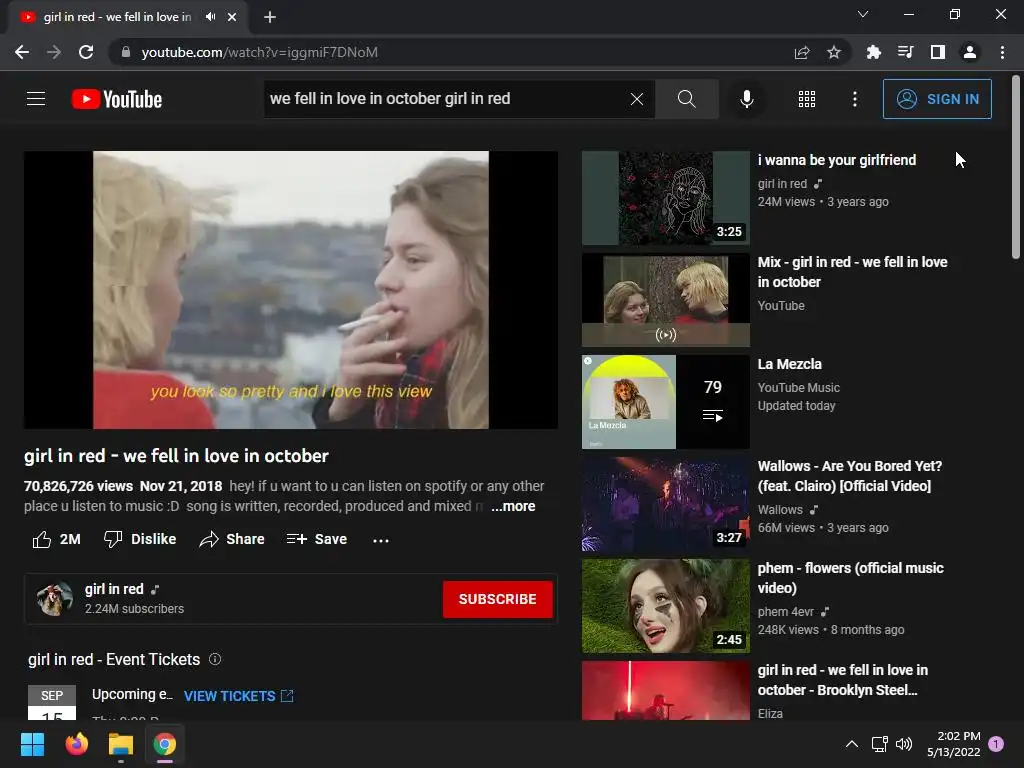The height and width of the screenshot is (768, 1024).
Task: Share this video
Action: tap(232, 539)
